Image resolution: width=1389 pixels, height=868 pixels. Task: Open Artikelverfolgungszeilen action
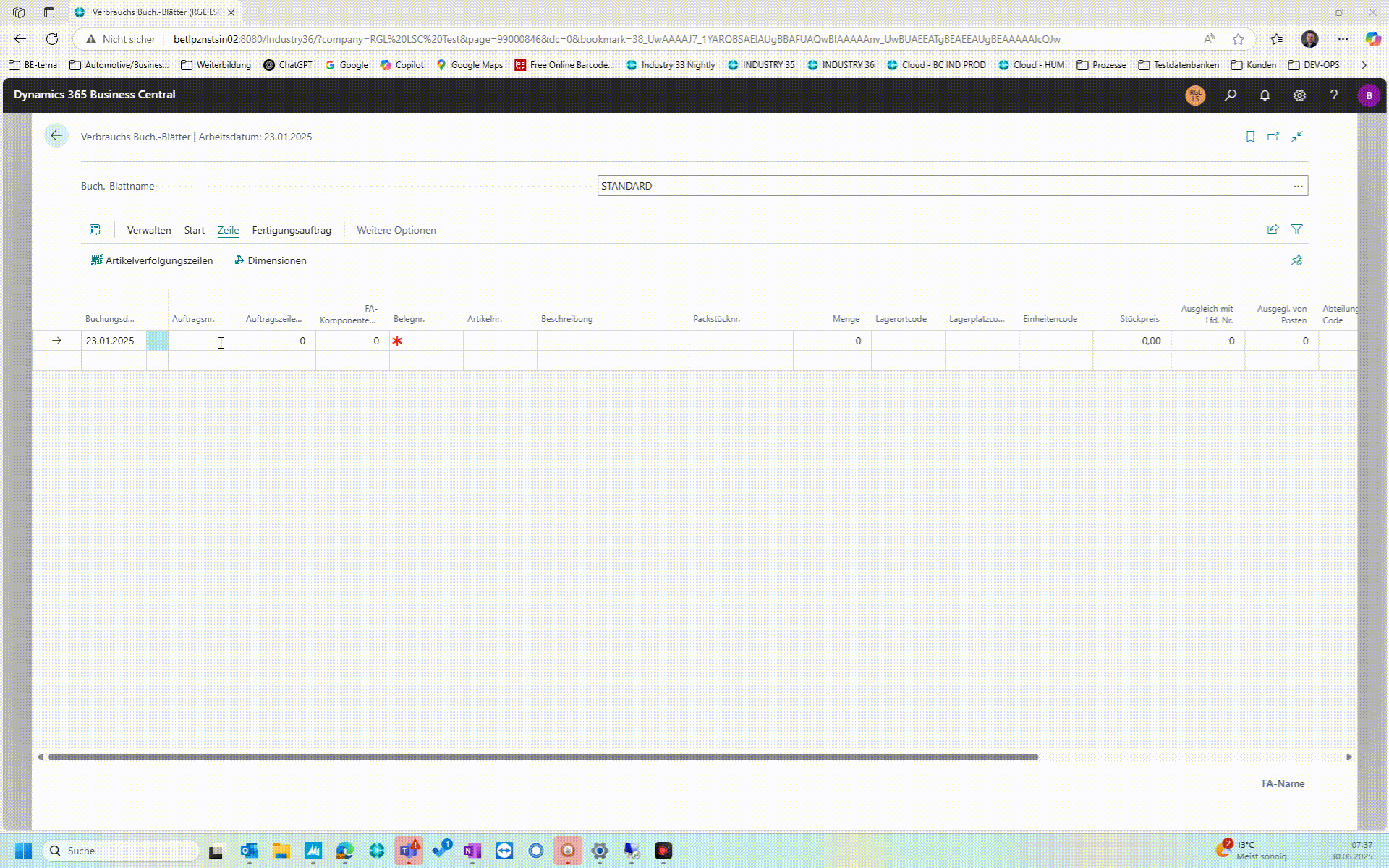[152, 260]
